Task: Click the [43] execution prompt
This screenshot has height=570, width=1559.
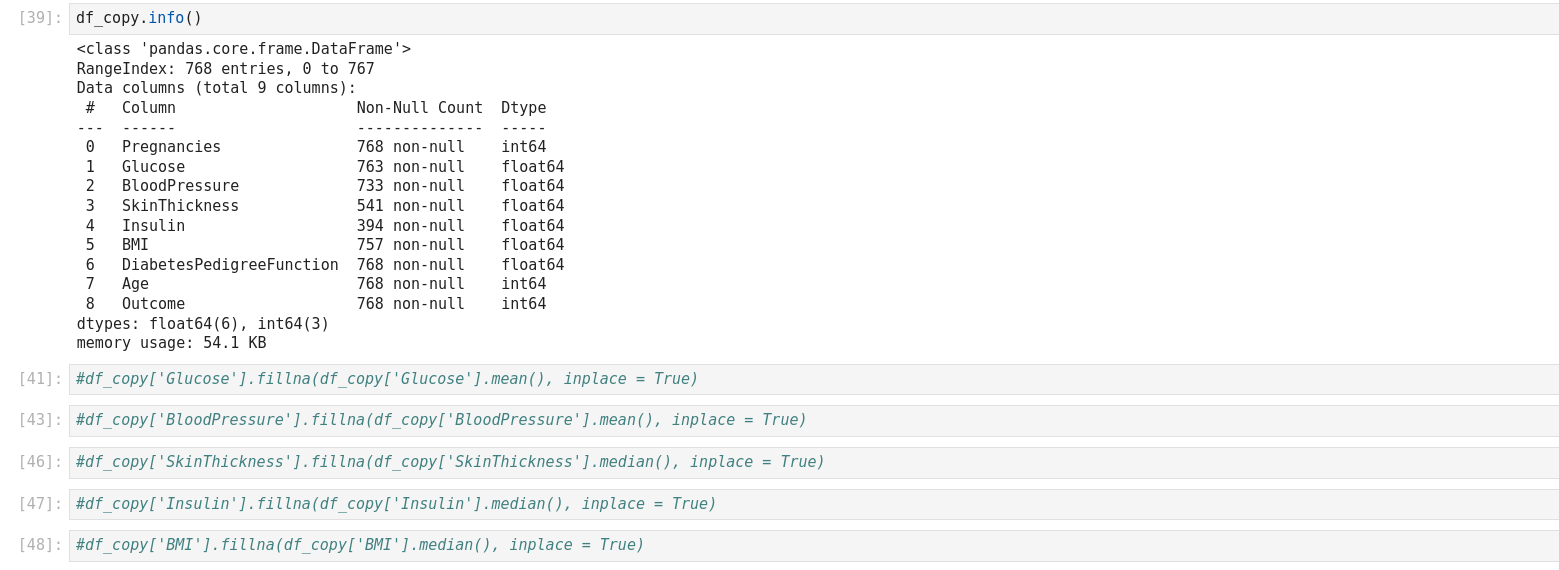Action: pos(40,420)
